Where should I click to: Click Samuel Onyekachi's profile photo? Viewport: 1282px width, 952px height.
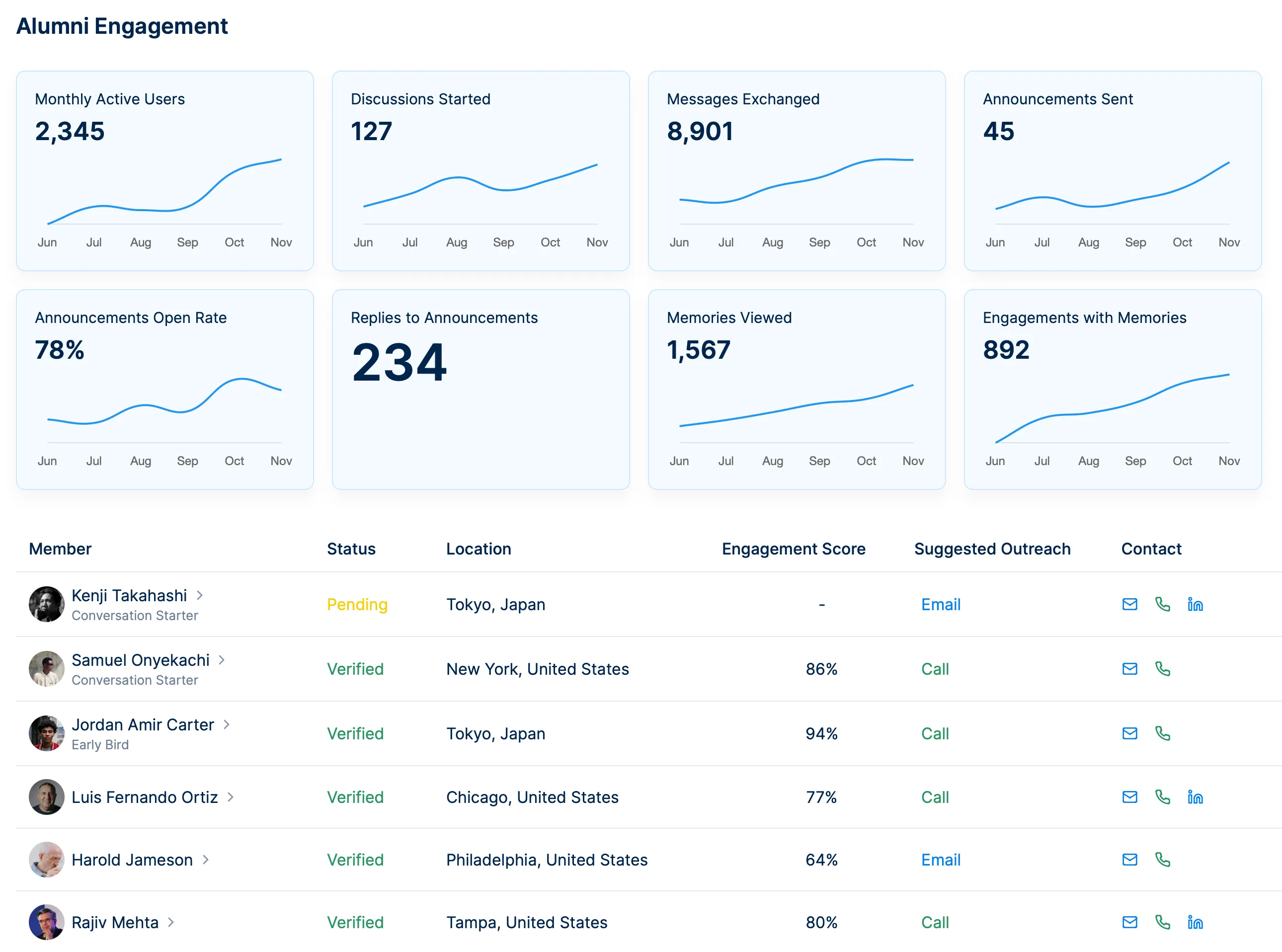[46, 668]
